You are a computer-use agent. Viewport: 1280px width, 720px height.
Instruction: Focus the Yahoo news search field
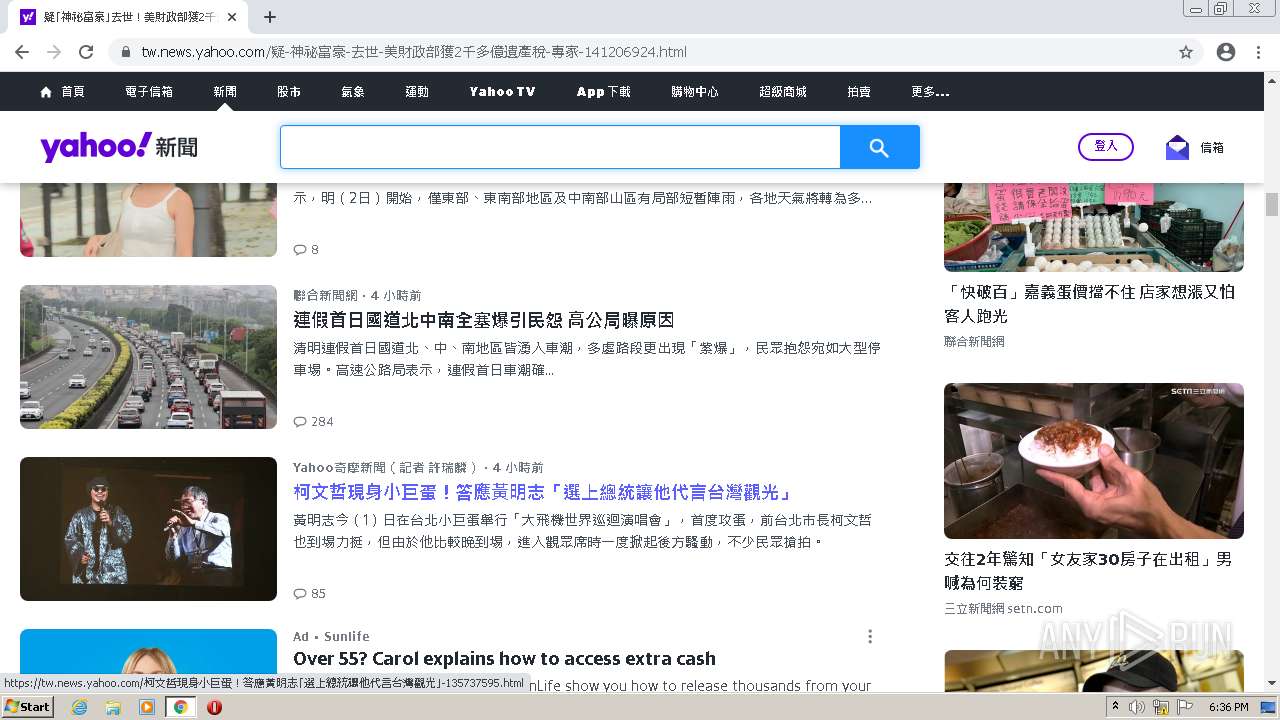pos(560,148)
